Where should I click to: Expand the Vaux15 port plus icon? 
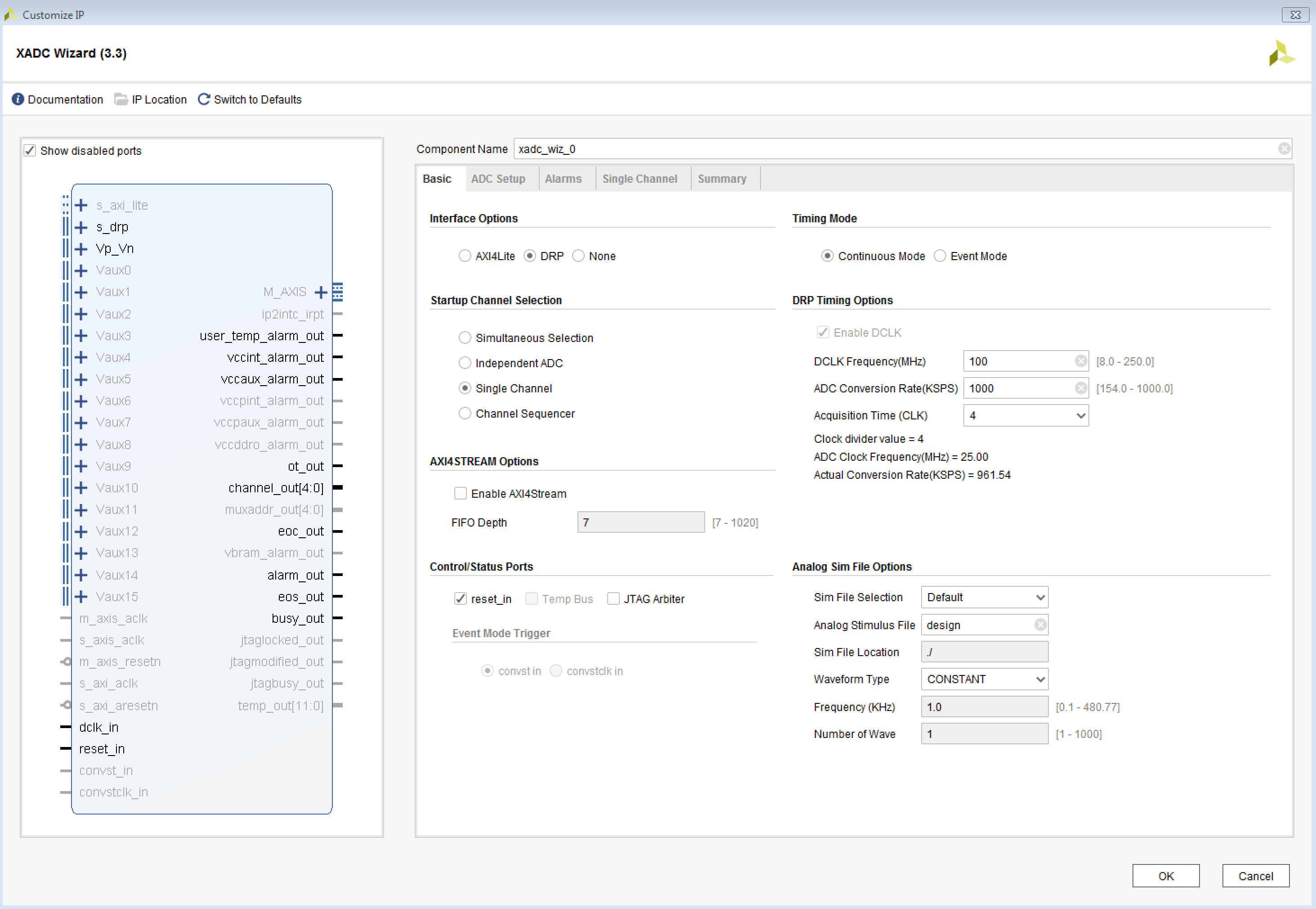(x=81, y=596)
